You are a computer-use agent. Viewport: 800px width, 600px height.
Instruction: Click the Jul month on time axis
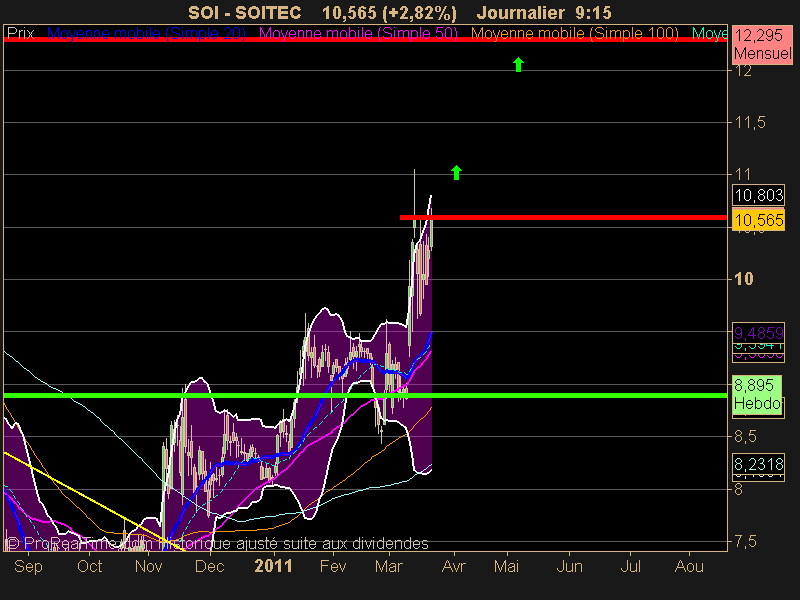[x=630, y=566]
